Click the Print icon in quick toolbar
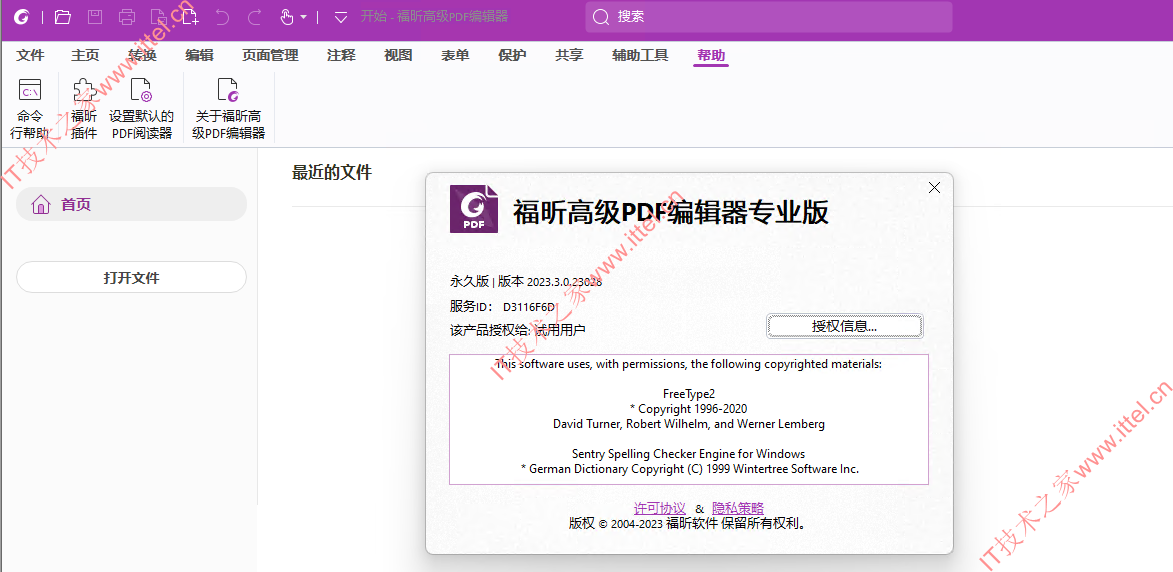Image resolution: width=1173 pixels, height=572 pixels. [x=127, y=16]
